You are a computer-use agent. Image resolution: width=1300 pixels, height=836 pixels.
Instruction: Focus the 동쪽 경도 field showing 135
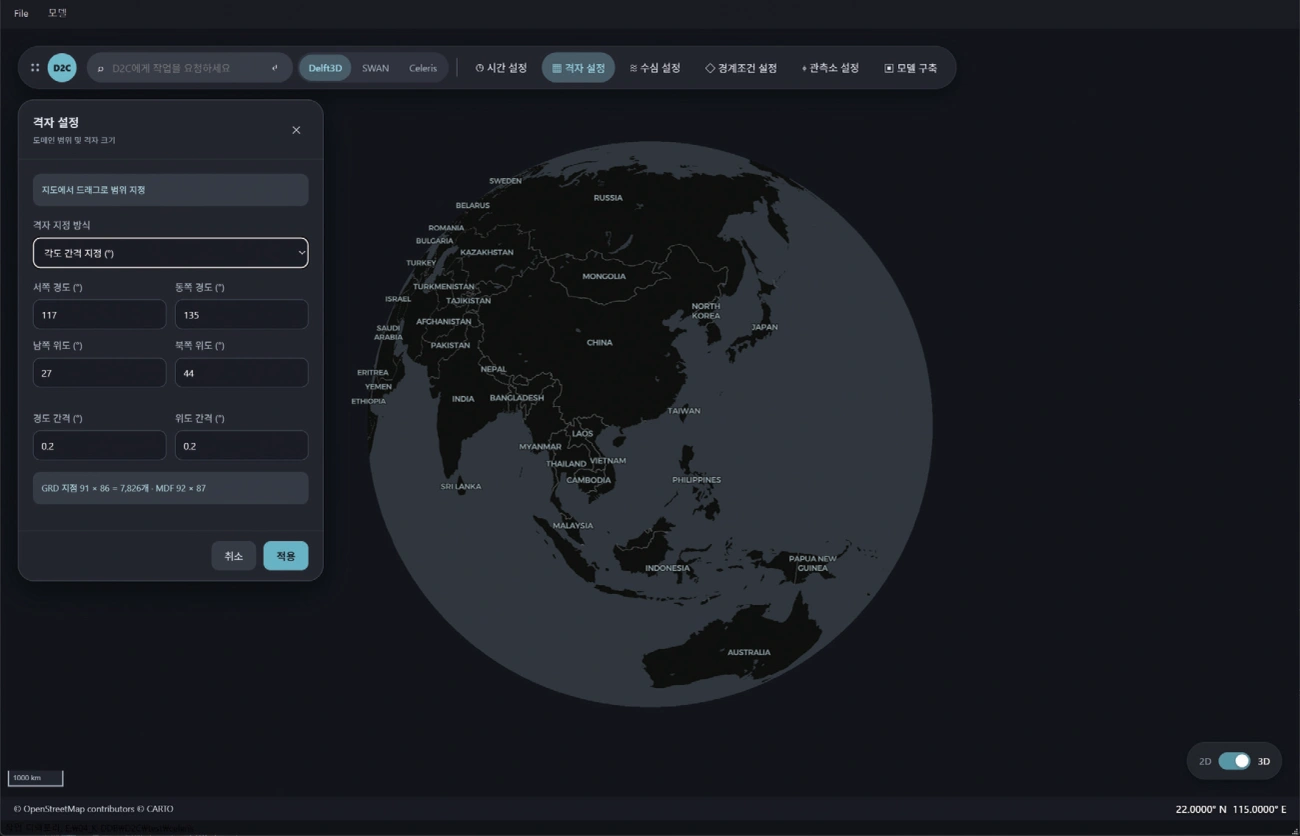pos(241,315)
